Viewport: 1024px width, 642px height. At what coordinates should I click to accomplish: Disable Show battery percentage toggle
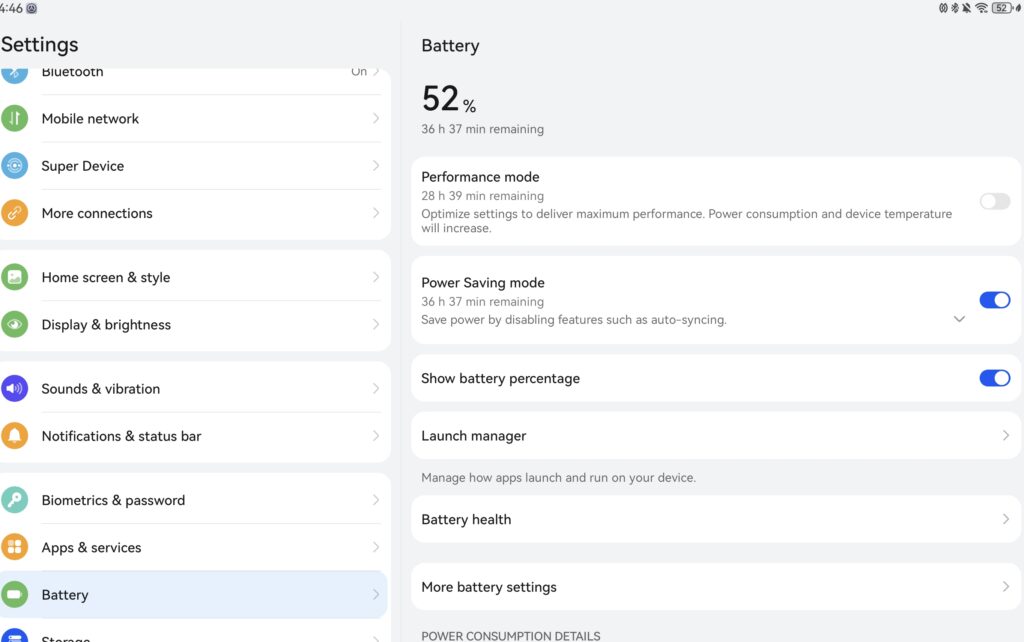tap(994, 378)
